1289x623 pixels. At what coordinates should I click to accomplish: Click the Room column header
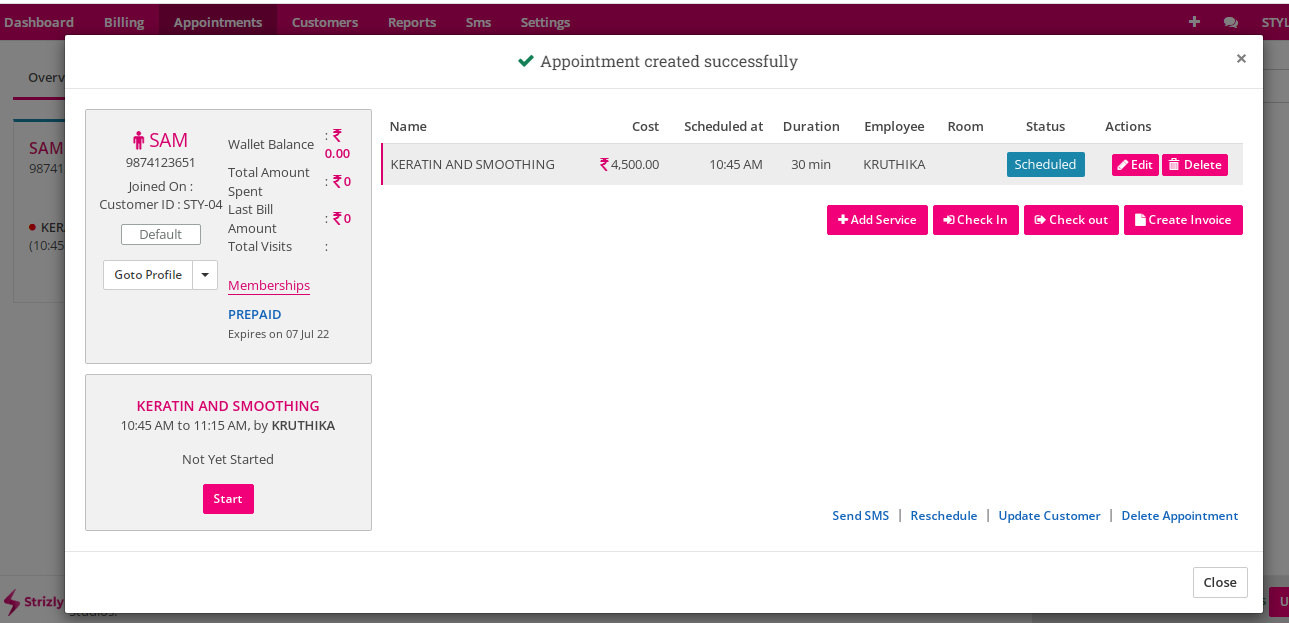click(x=966, y=126)
